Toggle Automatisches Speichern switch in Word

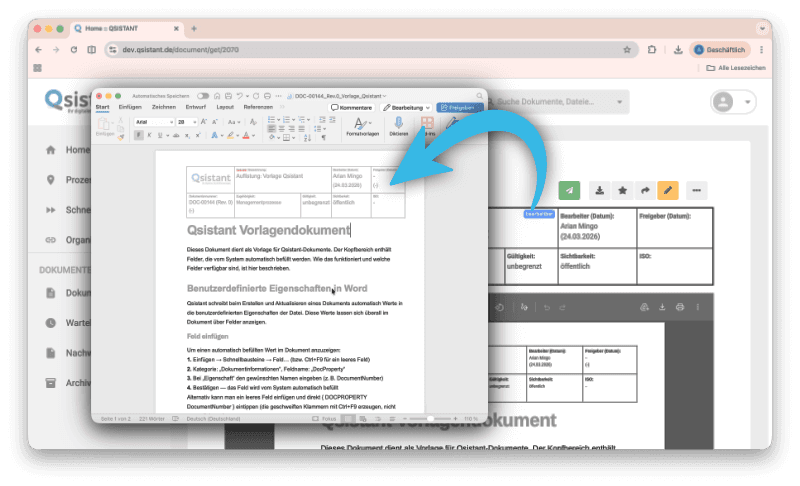pyautogui.click(x=203, y=95)
